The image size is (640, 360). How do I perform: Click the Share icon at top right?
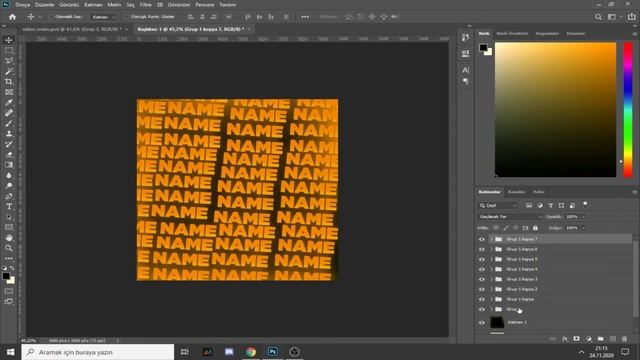(x=631, y=17)
